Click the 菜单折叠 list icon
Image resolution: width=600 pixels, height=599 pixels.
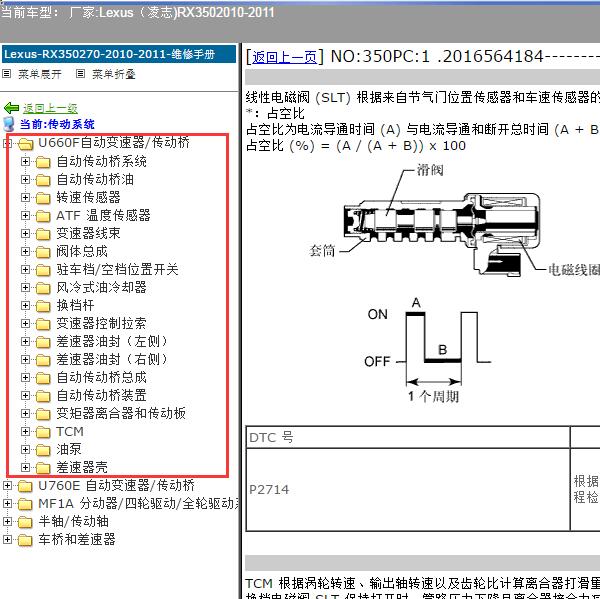80,73
